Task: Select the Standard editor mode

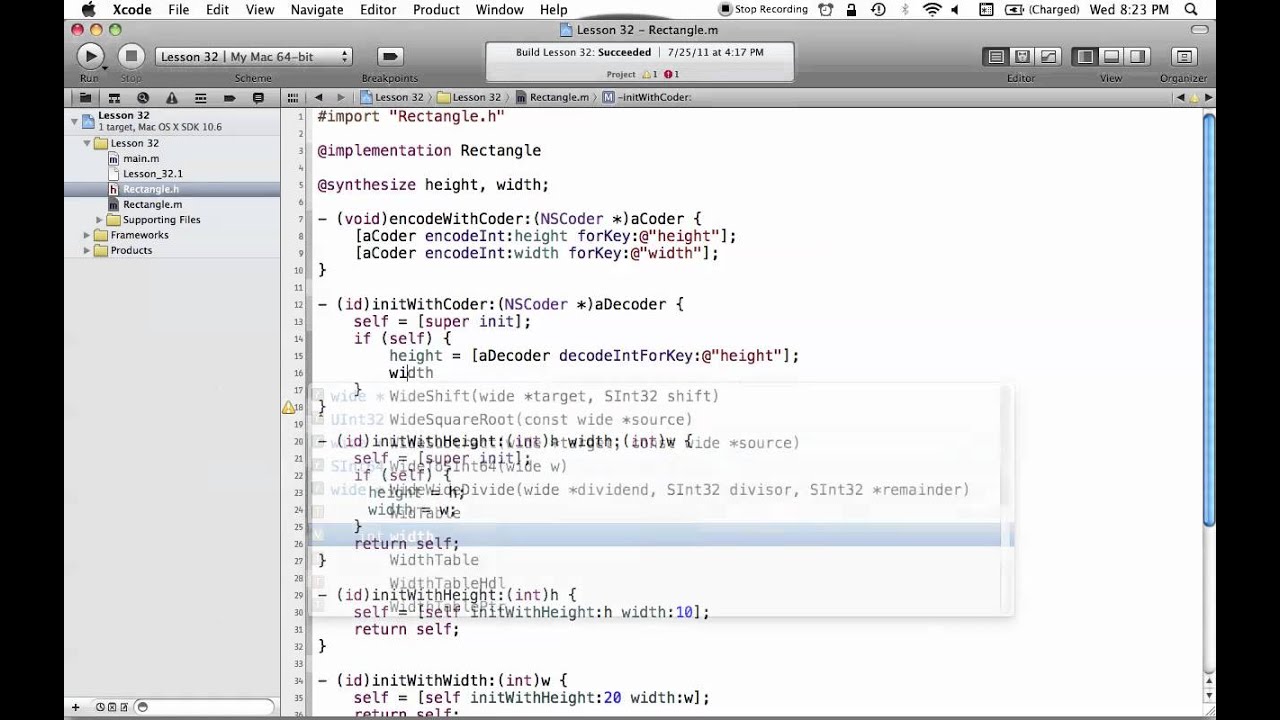Action: (996, 57)
